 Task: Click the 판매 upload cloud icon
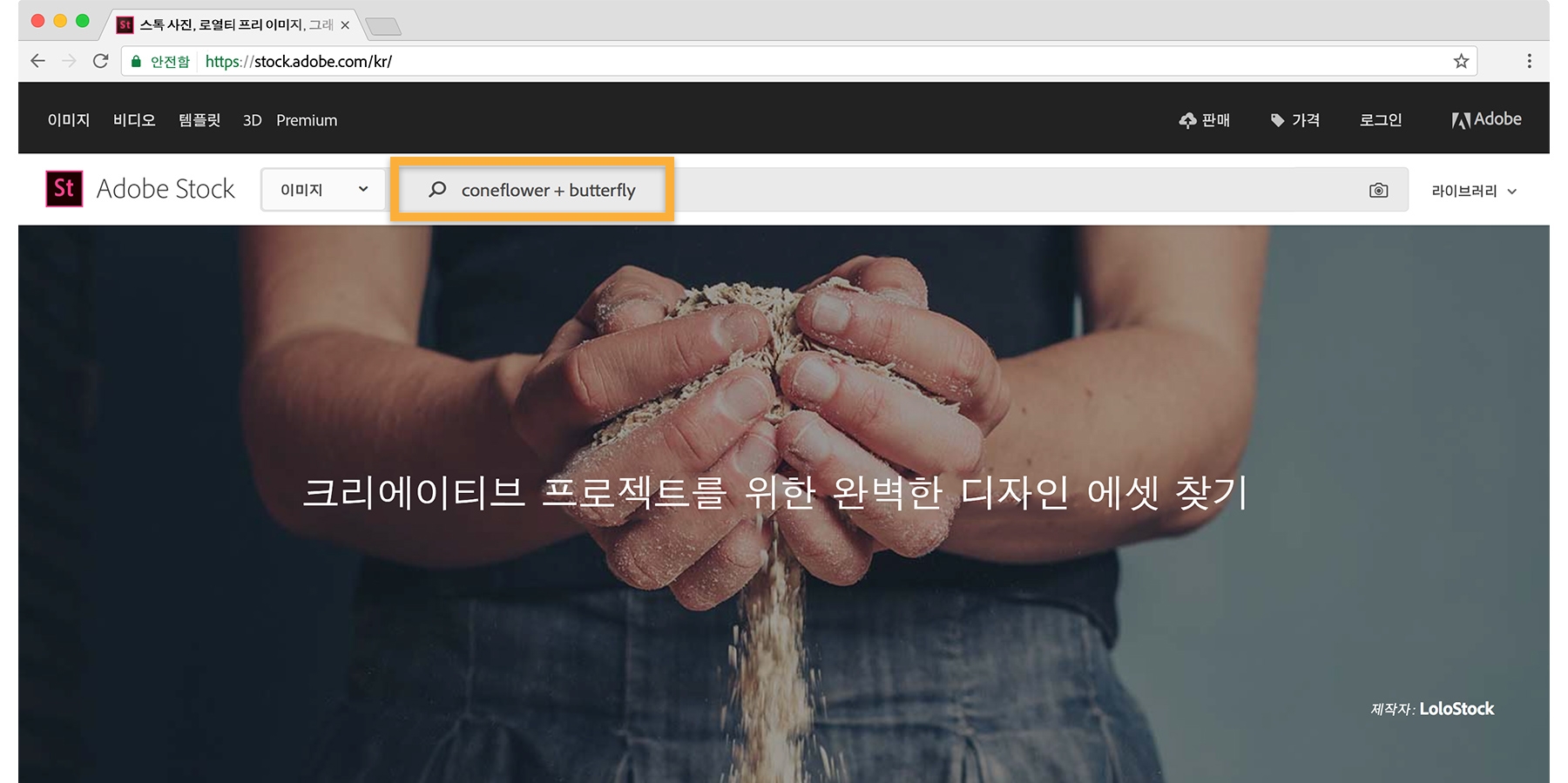1187,120
